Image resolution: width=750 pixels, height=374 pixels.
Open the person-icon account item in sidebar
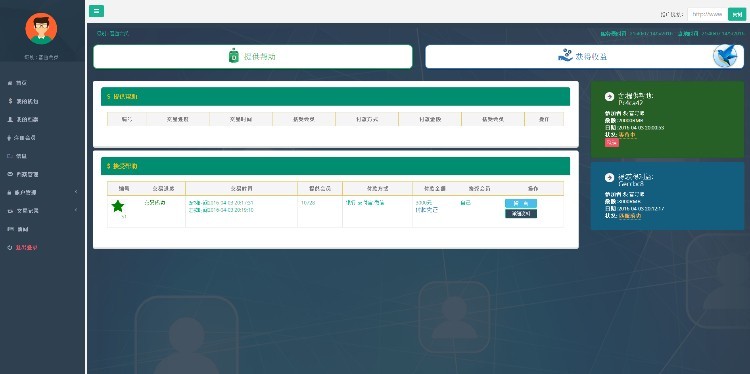(x=23, y=120)
